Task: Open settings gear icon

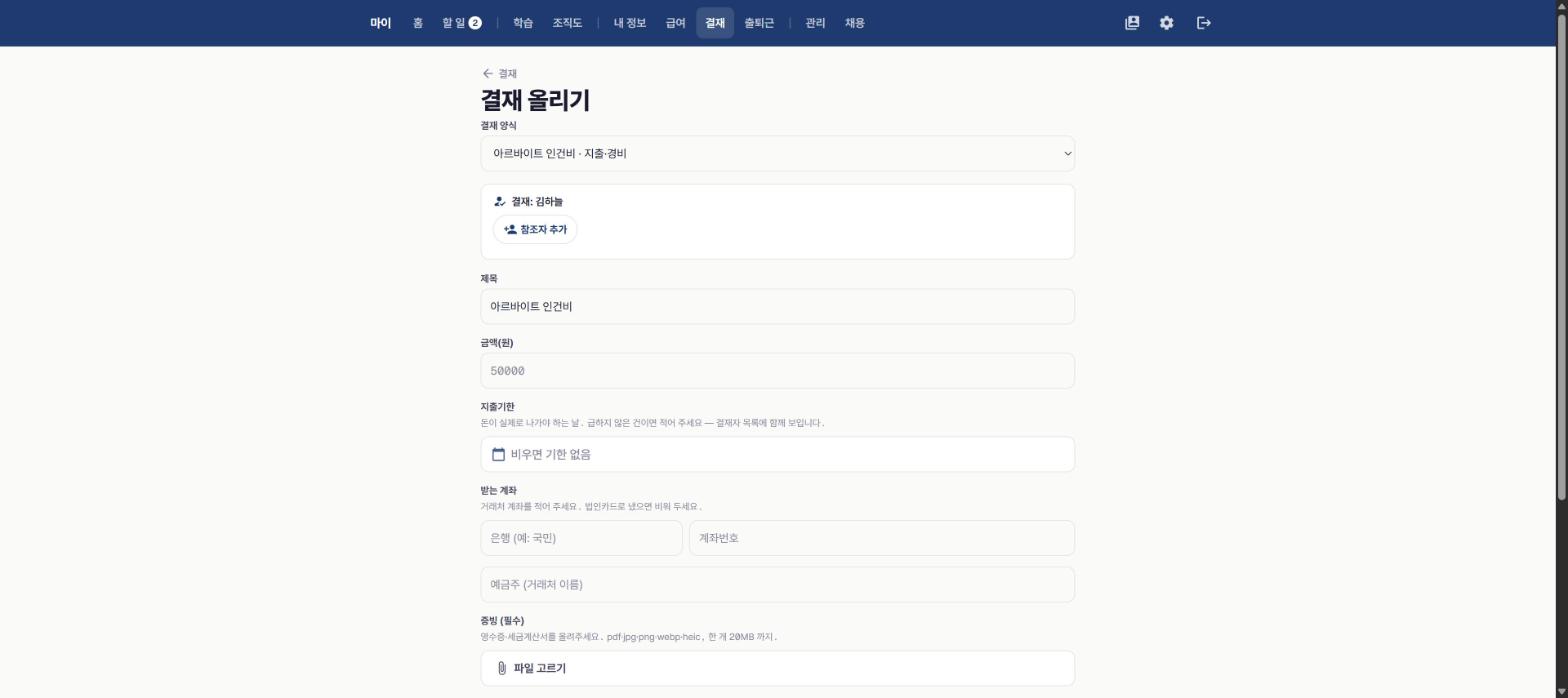Action: point(1166,23)
